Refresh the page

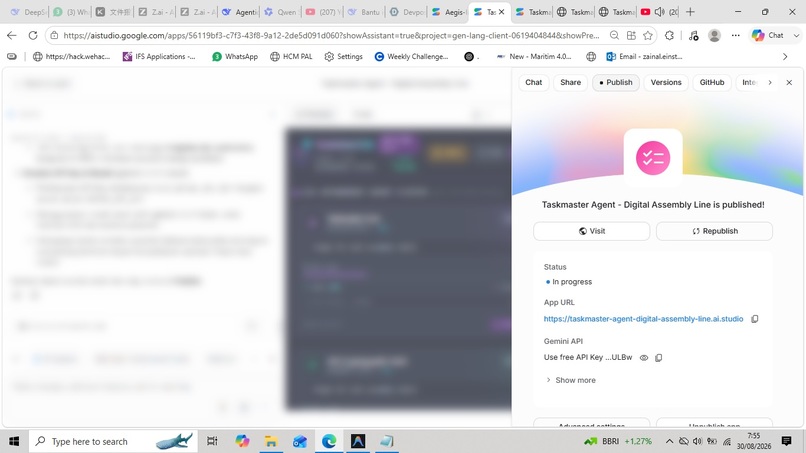tap(33, 35)
